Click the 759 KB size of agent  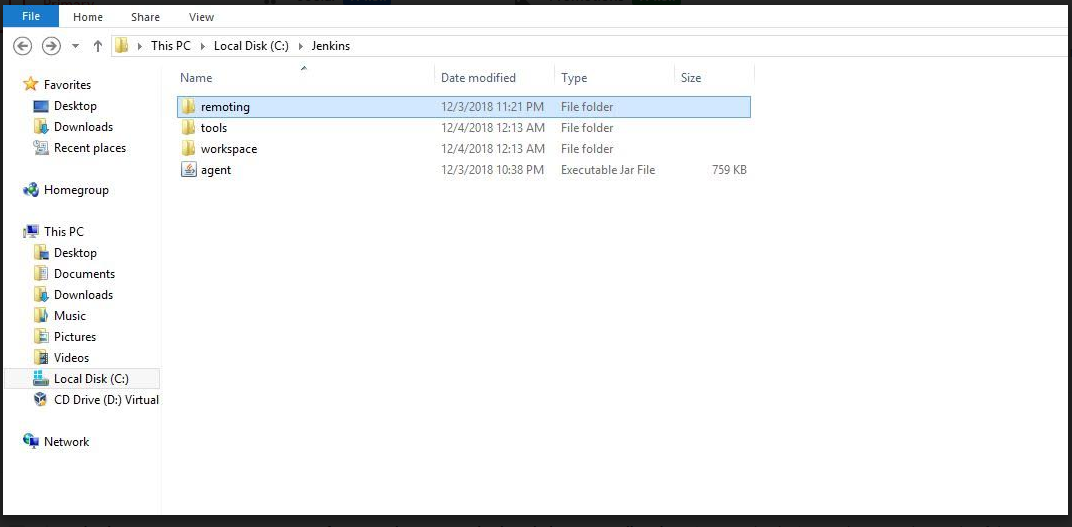pos(729,170)
